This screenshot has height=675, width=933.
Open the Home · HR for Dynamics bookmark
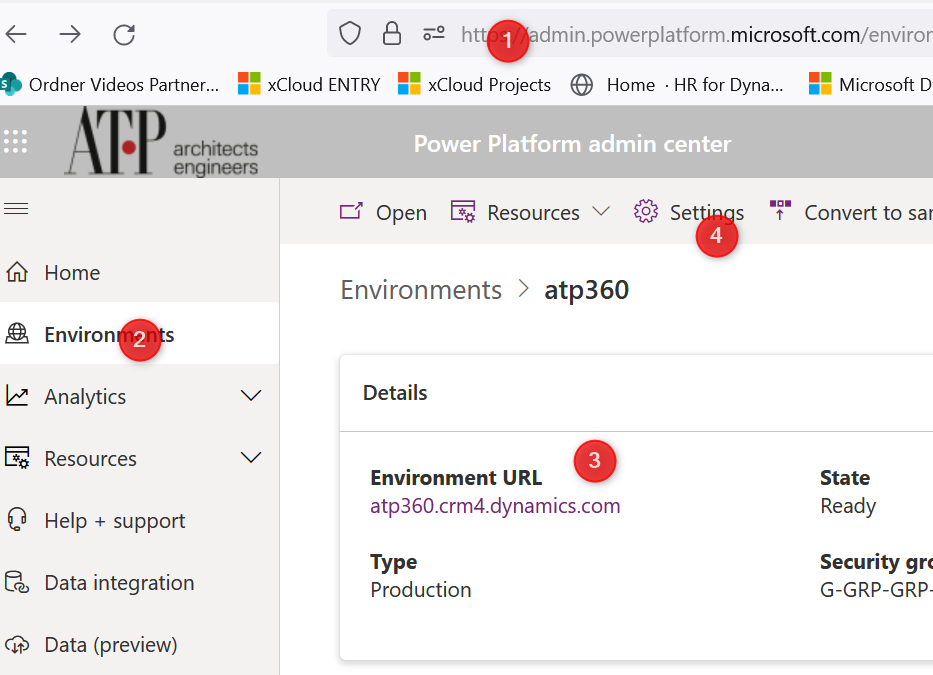[x=677, y=85]
